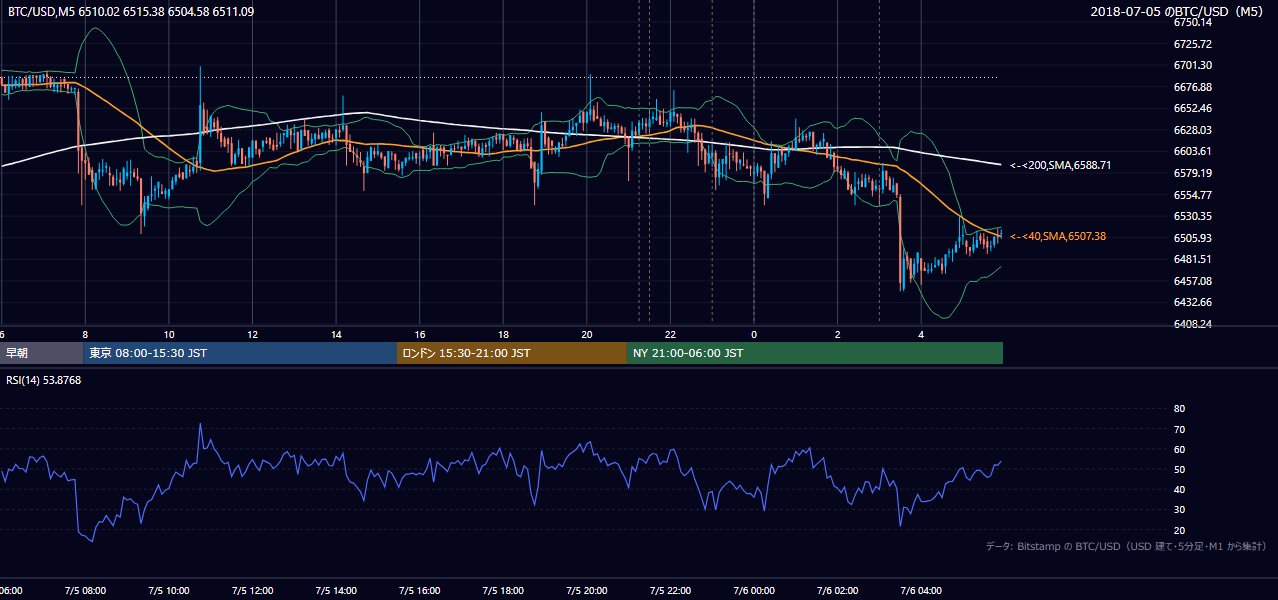
Task: Click RSI axis level 40
Action: tap(1179, 489)
